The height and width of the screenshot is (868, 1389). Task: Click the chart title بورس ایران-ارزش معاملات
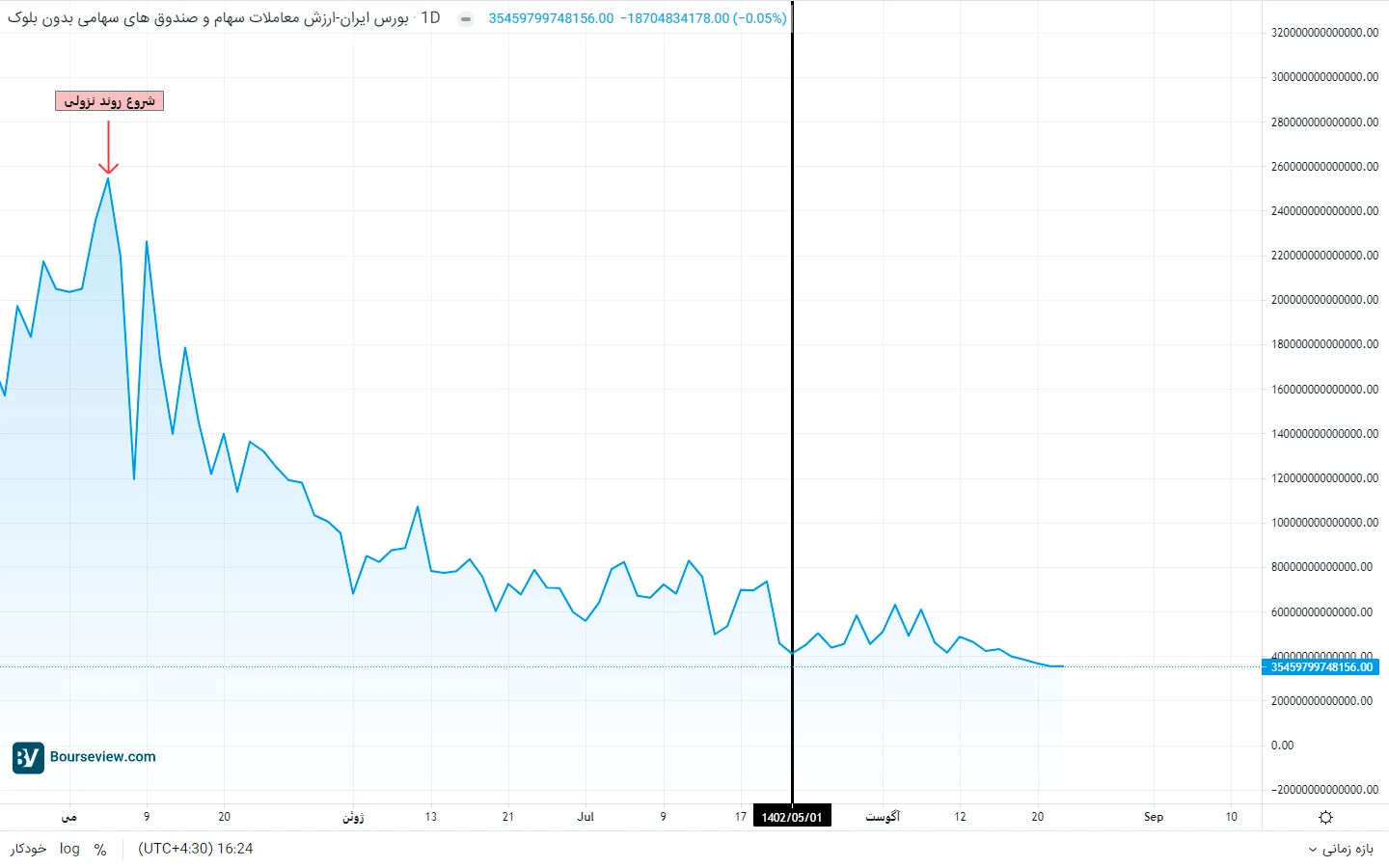pos(208,18)
